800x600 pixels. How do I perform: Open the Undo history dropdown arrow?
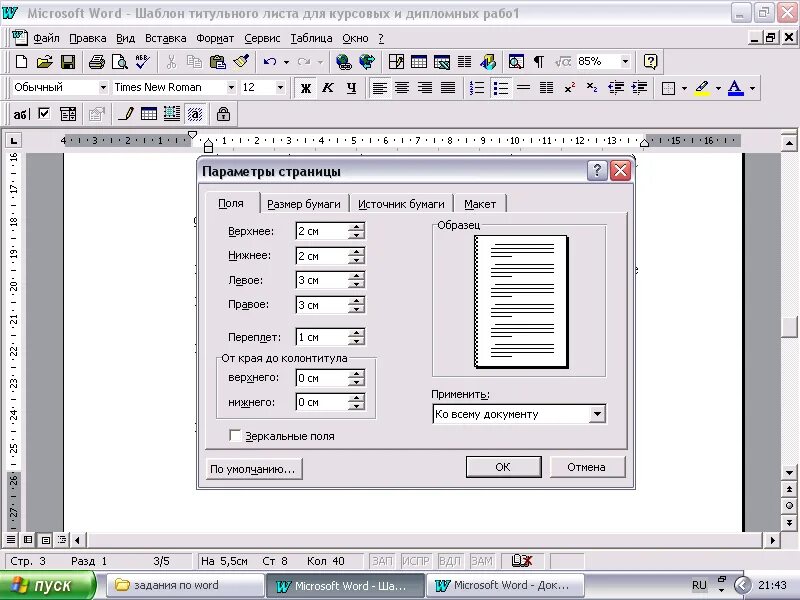click(x=286, y=62)
